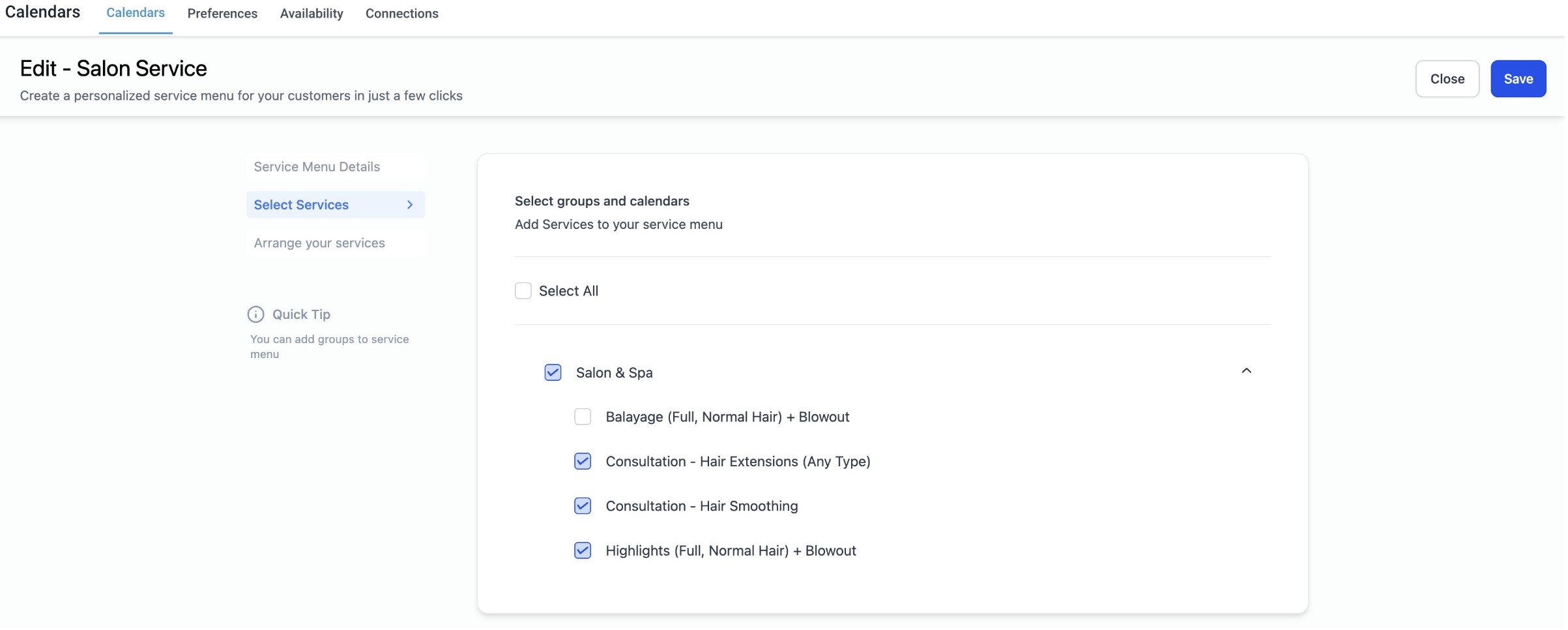Switch to the Availability tab
This screenshot has height=630, width=1568.
pos(312,14)
